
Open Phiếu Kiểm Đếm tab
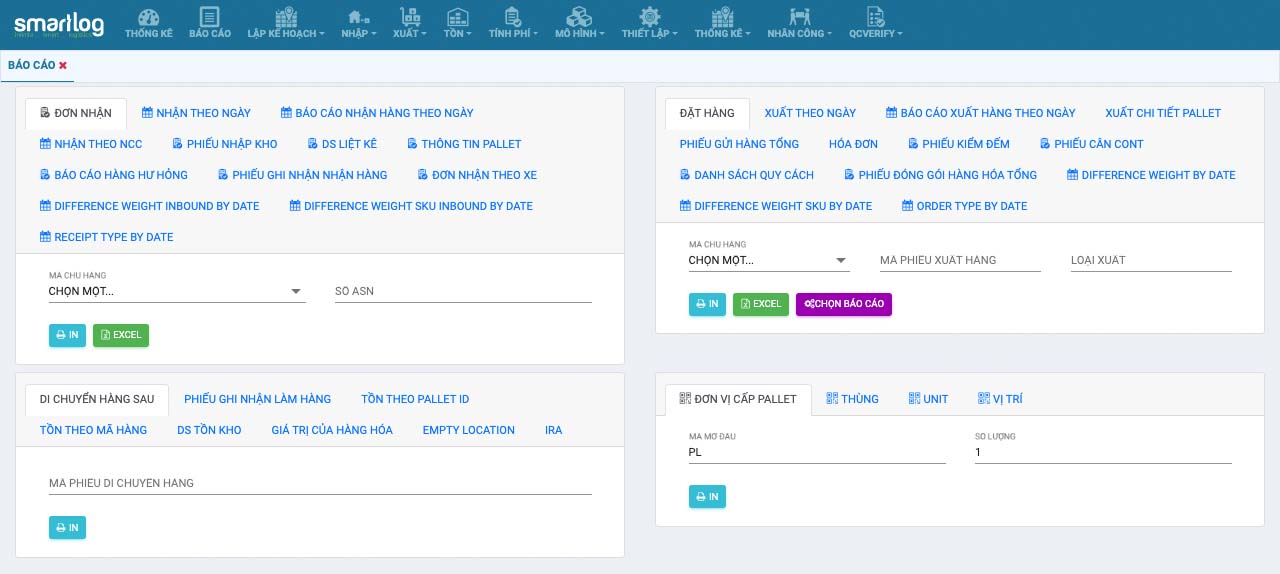click(959, 144)
